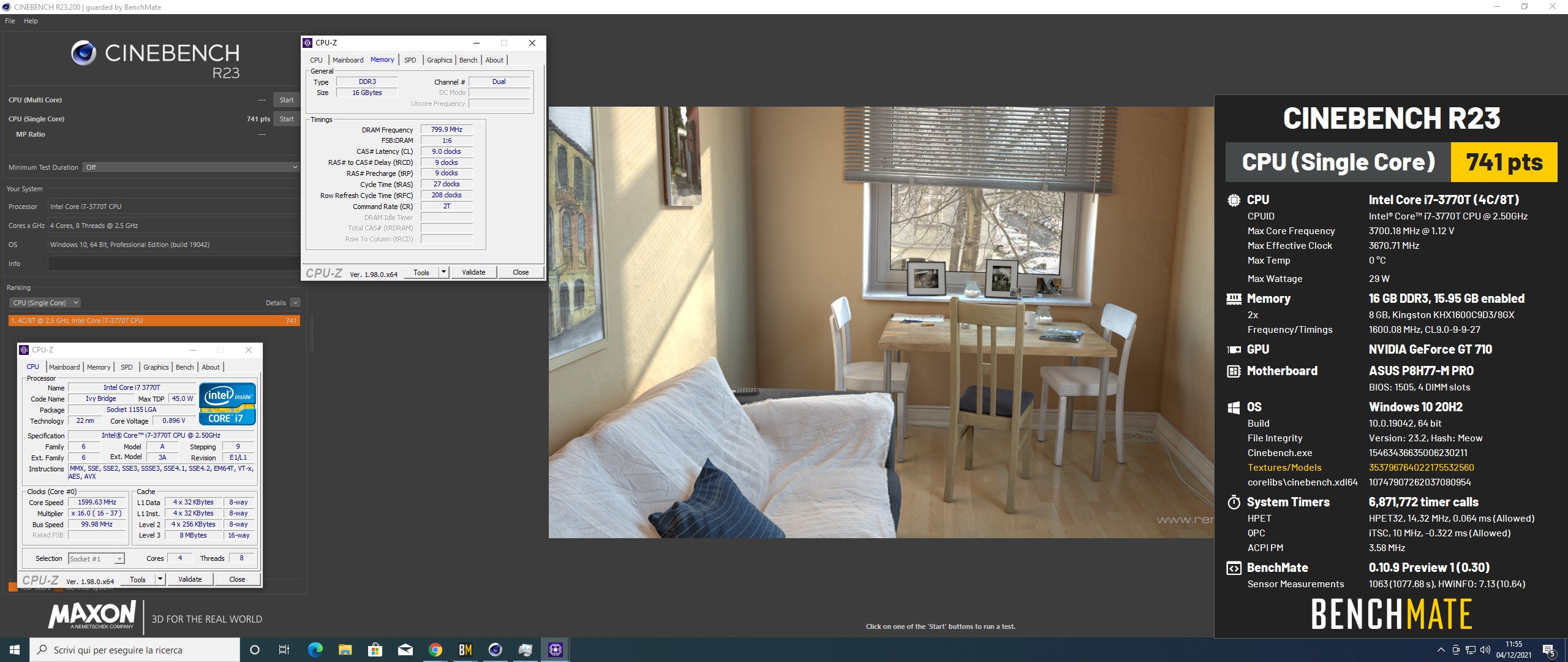
Task: Open Tools dropdown arrow in Memory CPU-Z window
Action: click(x=444, y=272)
